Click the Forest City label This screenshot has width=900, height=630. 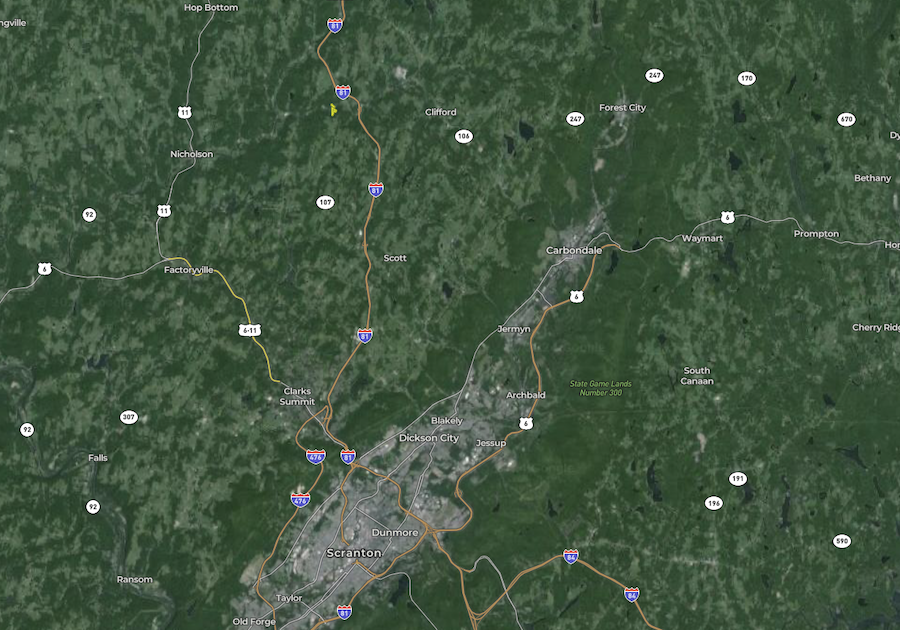[x=622, y=107]
